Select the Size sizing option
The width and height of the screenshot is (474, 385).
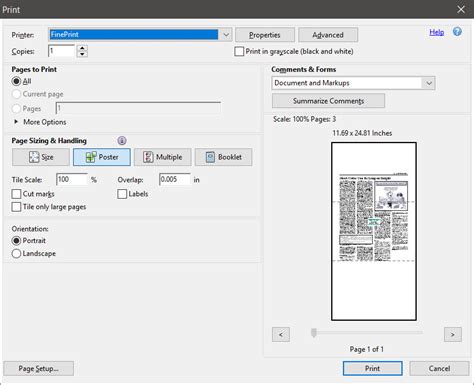(x=41, y=157)
